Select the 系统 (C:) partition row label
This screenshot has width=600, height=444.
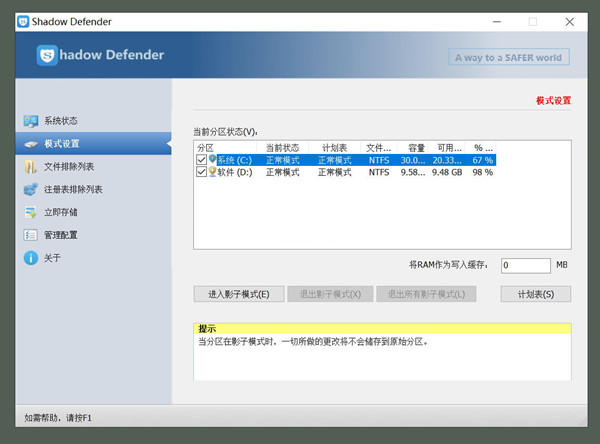[235, 160]
